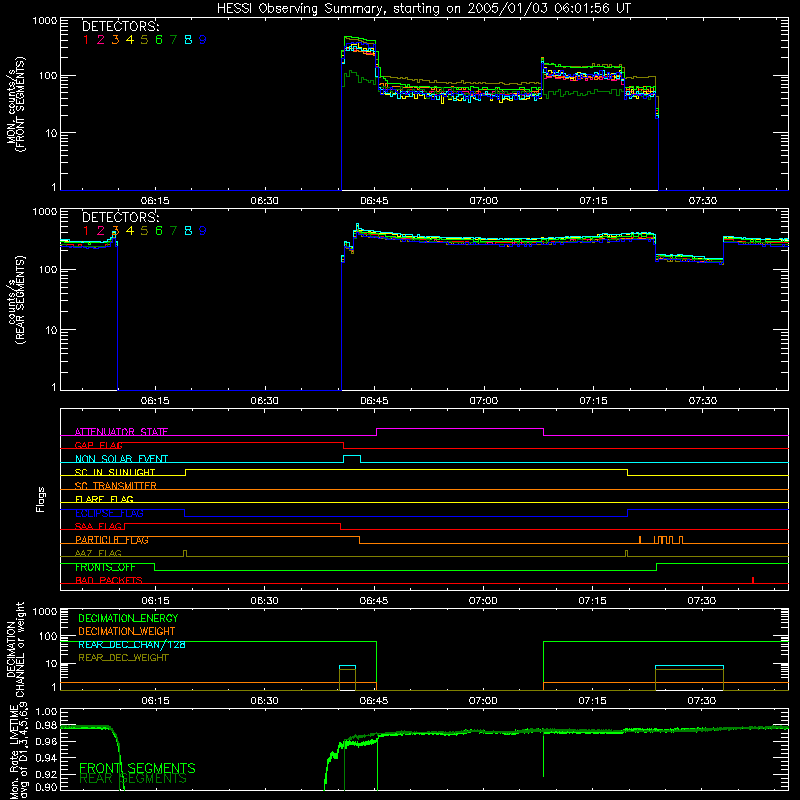Screen dimensions: 800x800
Task: Click 07:30 tick below the Flags panel
Action: coord(702,601)
